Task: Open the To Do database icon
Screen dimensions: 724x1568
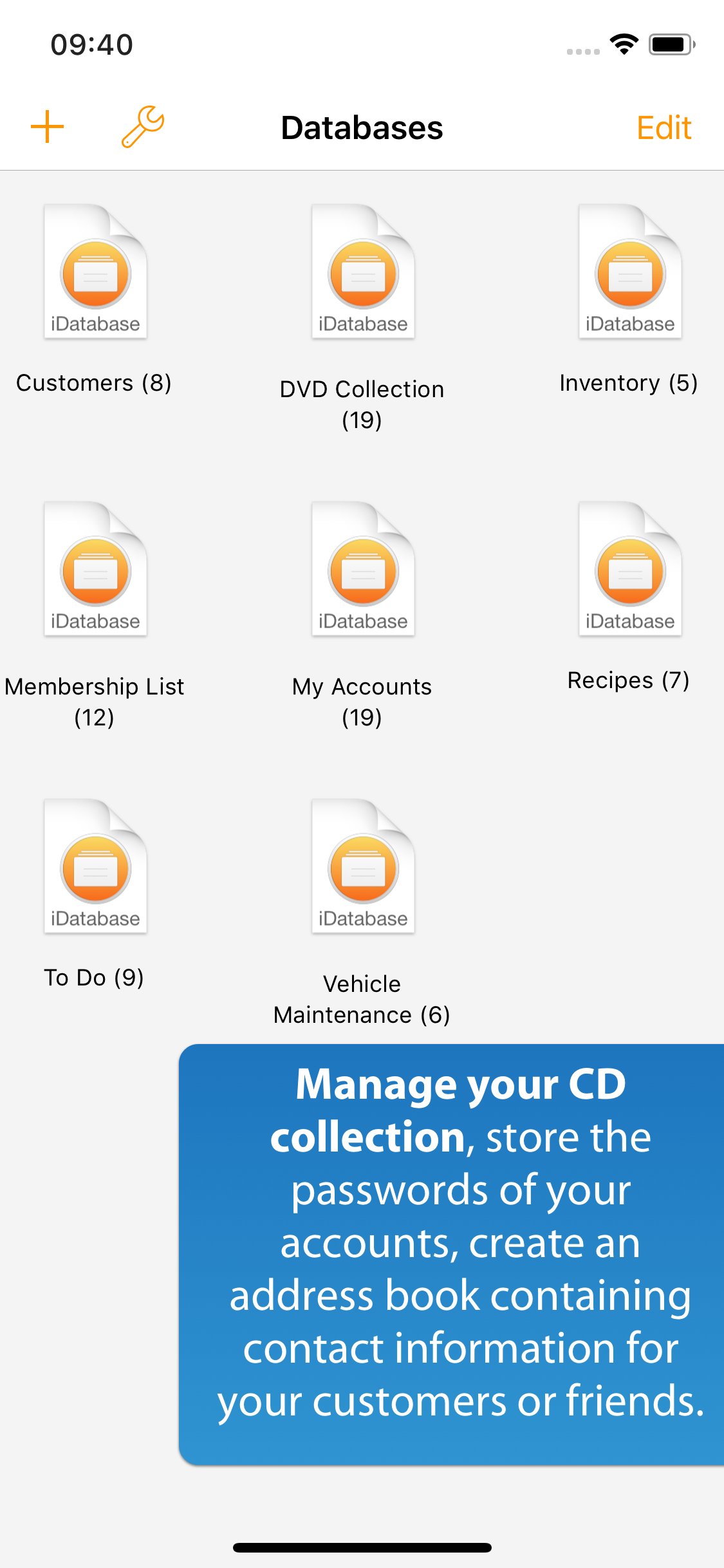Action: 95,866
